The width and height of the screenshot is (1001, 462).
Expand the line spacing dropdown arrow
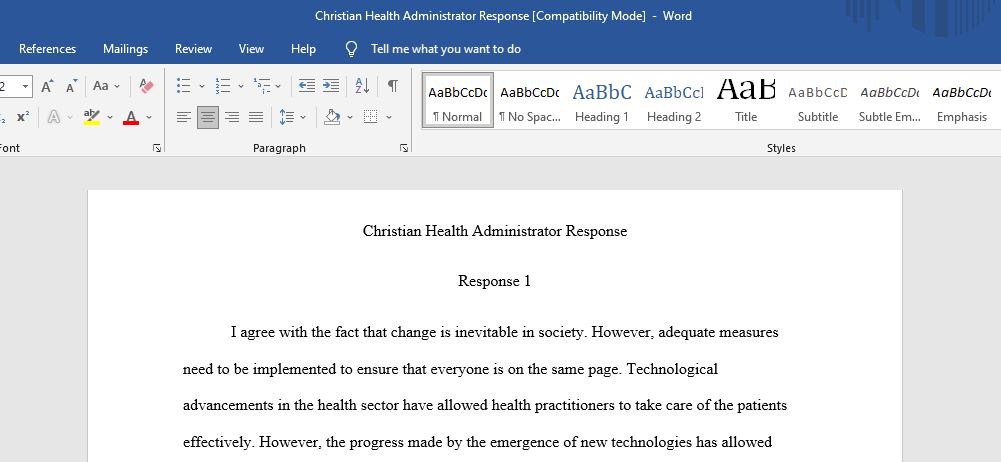pyautogui.click(x=303, y=117)
